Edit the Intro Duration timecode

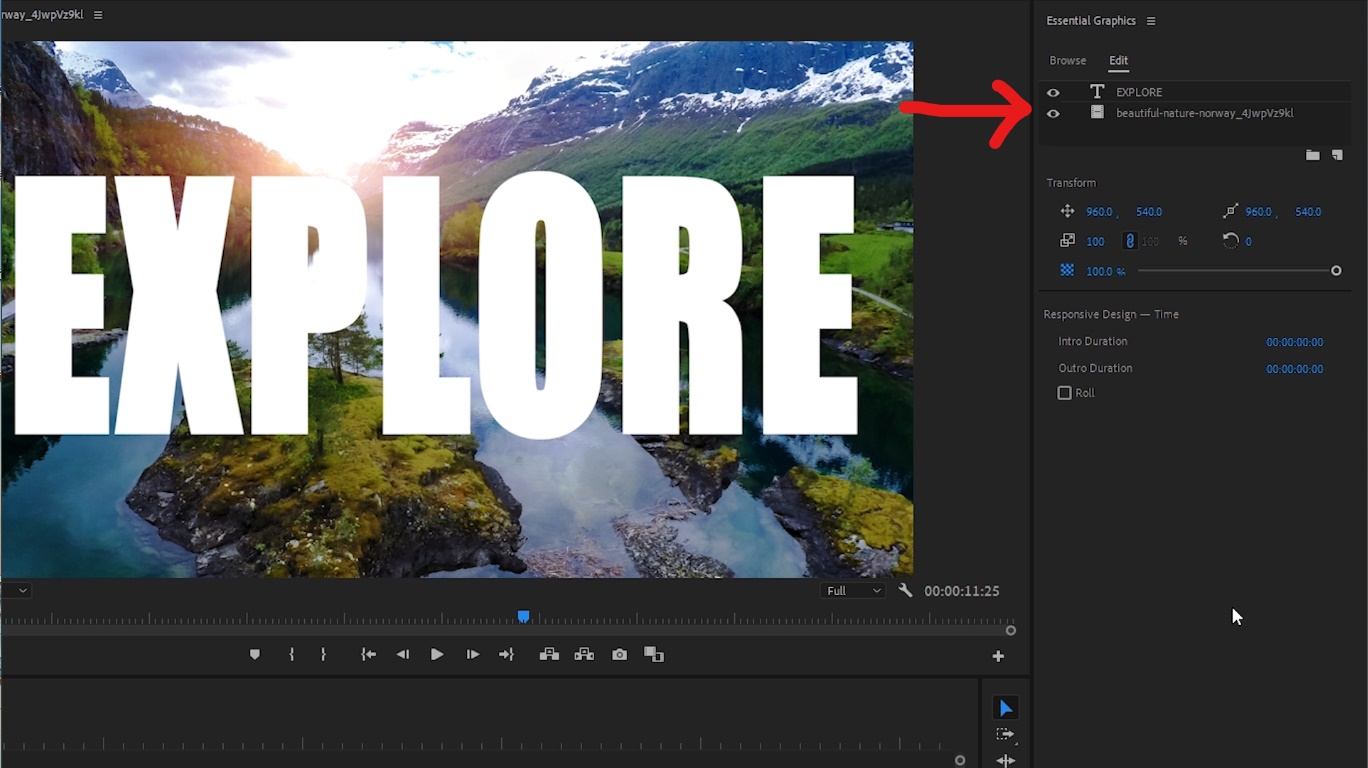point(1294,342)
